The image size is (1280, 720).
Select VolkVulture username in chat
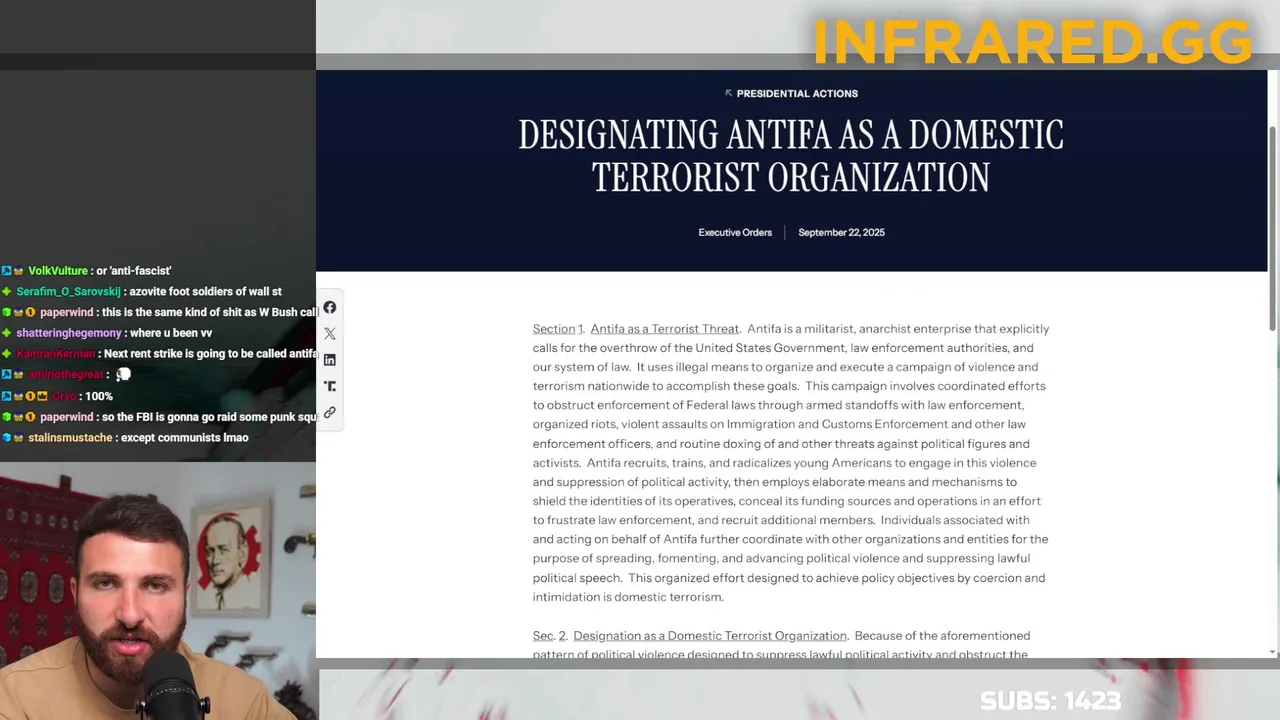[x=58, y=271]
